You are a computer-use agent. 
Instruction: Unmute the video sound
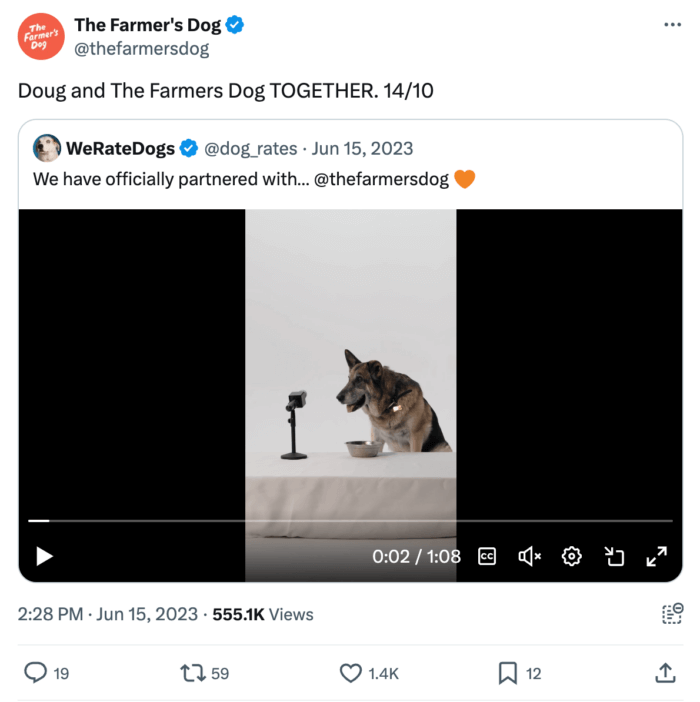click(x=529, y=556)
